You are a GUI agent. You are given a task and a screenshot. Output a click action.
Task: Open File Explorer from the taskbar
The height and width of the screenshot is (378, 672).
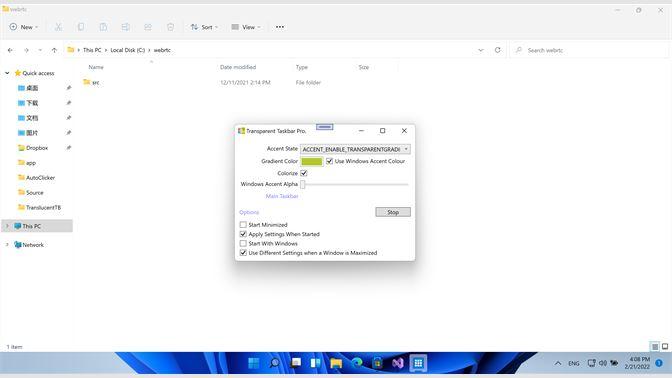(x=336, y=363)
